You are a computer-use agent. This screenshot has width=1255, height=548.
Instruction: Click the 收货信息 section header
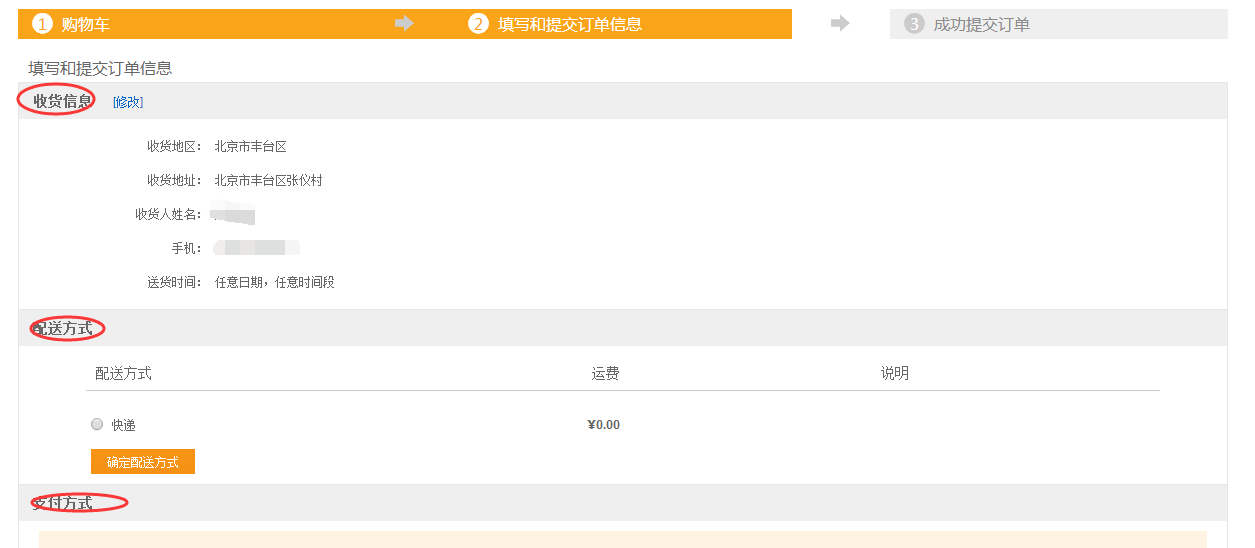pos(63,101)
